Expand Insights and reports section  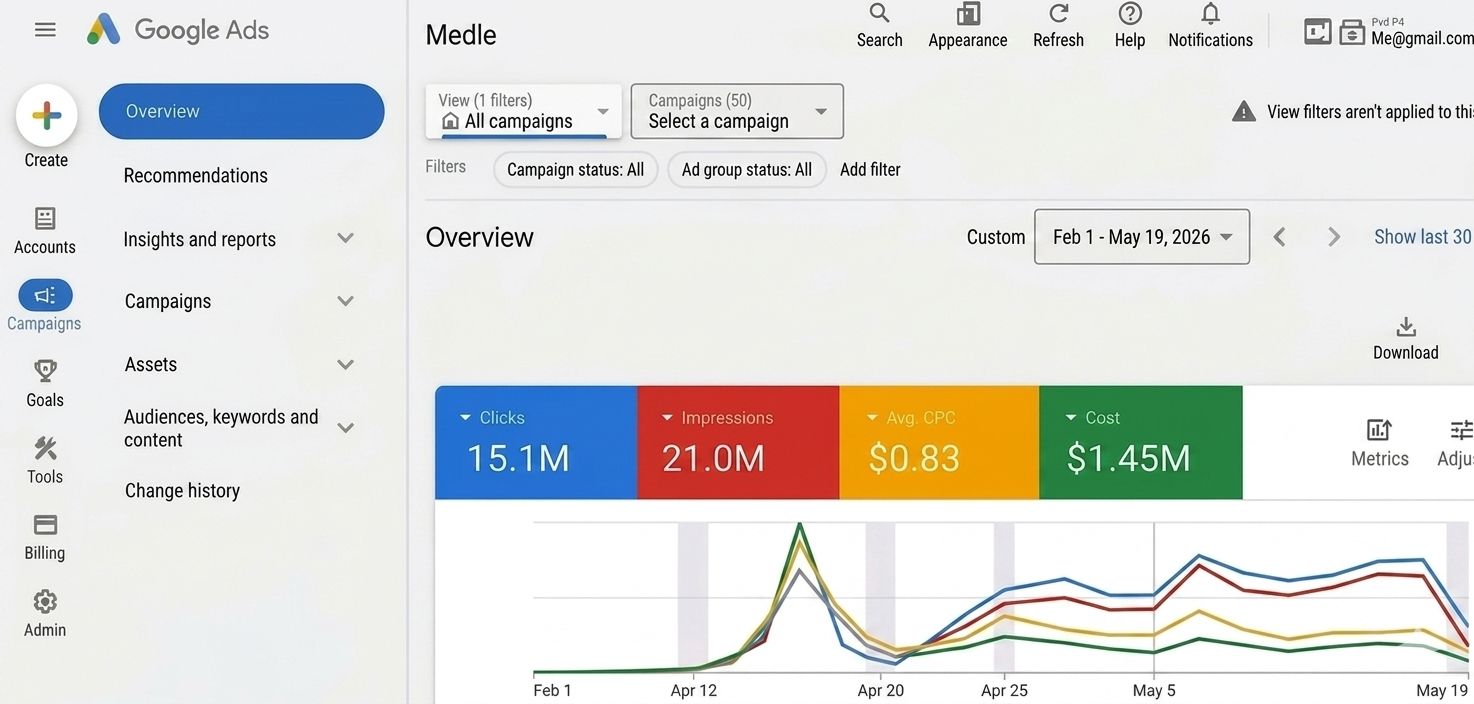[345, 238]
